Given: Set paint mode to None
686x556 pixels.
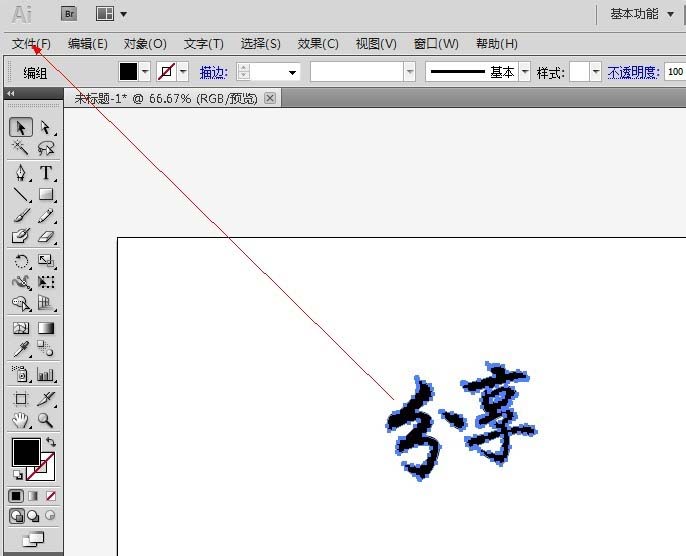Looking at the screenshot, I should tap(51, 496).
